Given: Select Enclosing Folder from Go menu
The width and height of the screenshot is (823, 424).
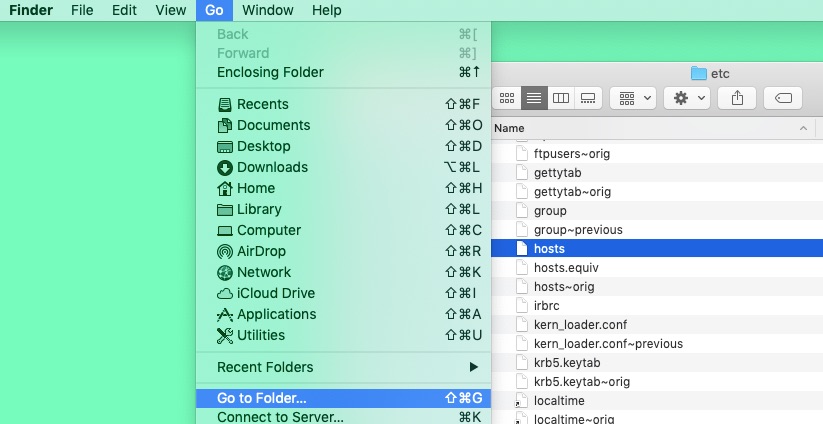Looking at the screenshot, I should (270, 72).
